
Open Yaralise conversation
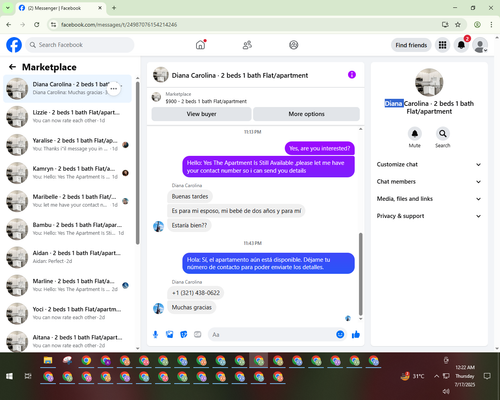point(68,145)
